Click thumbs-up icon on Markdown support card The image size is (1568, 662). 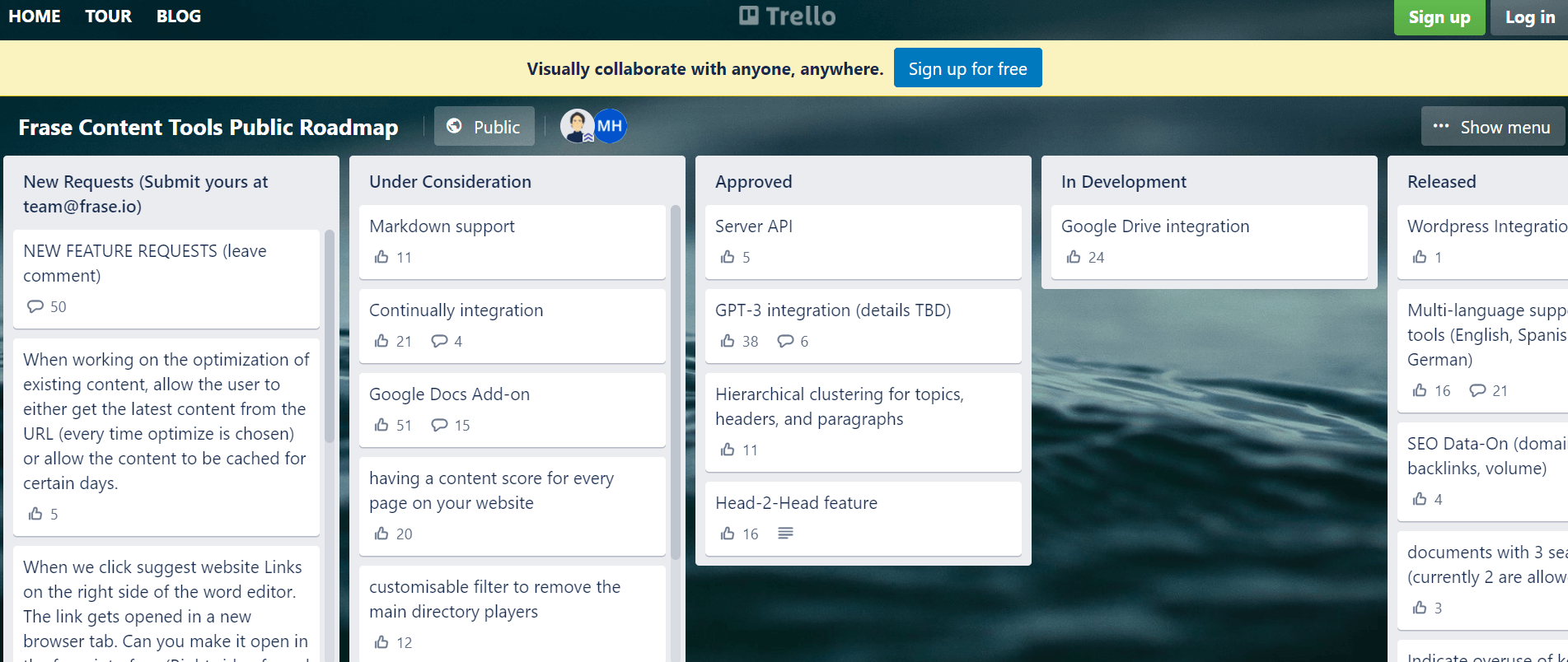pos(381,257)
